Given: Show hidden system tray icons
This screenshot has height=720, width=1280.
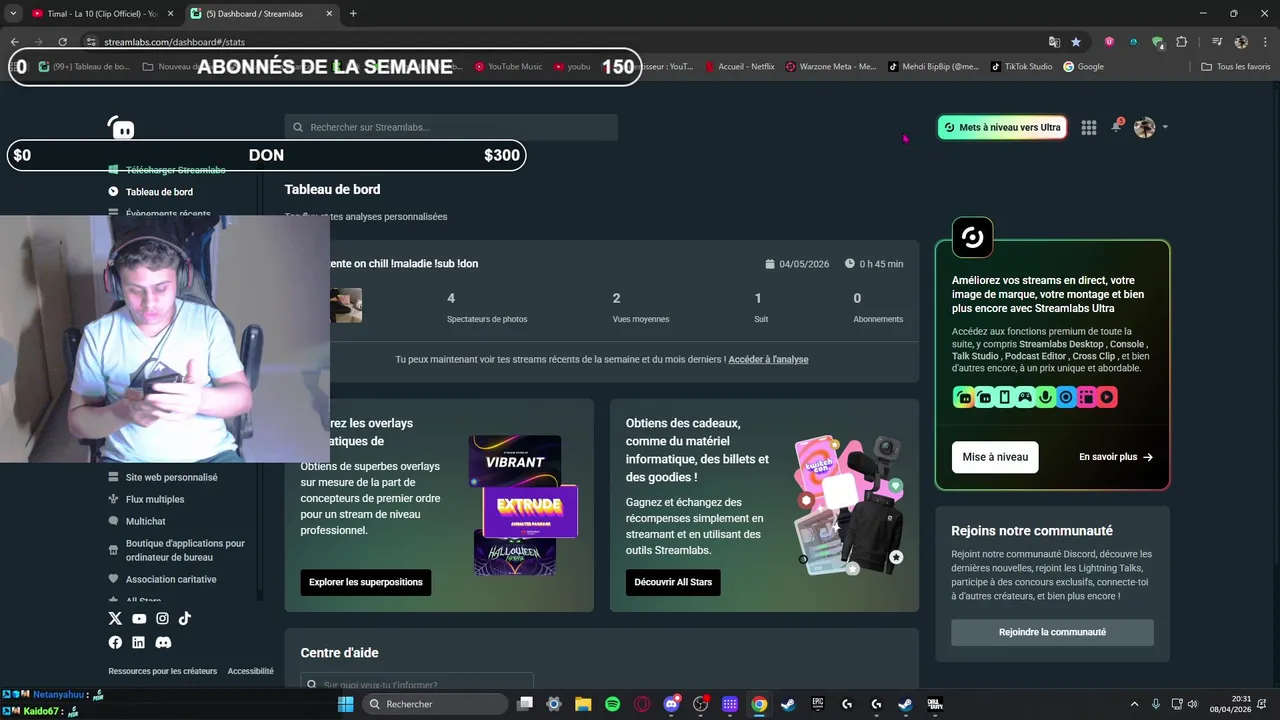Looking at the screenshot, I should tap(1134, 704).
